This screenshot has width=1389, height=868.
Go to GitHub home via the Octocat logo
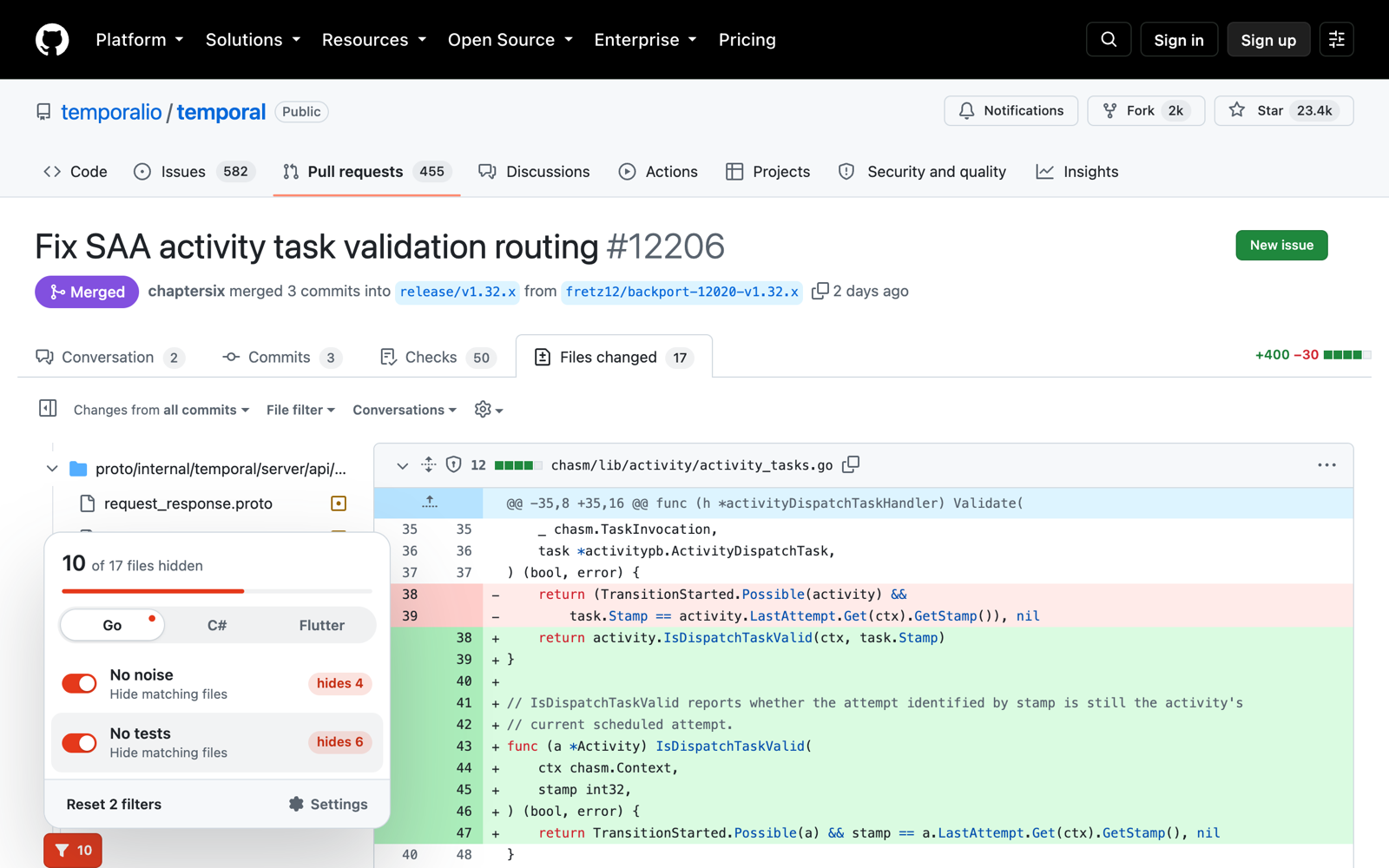pos(52,40)
